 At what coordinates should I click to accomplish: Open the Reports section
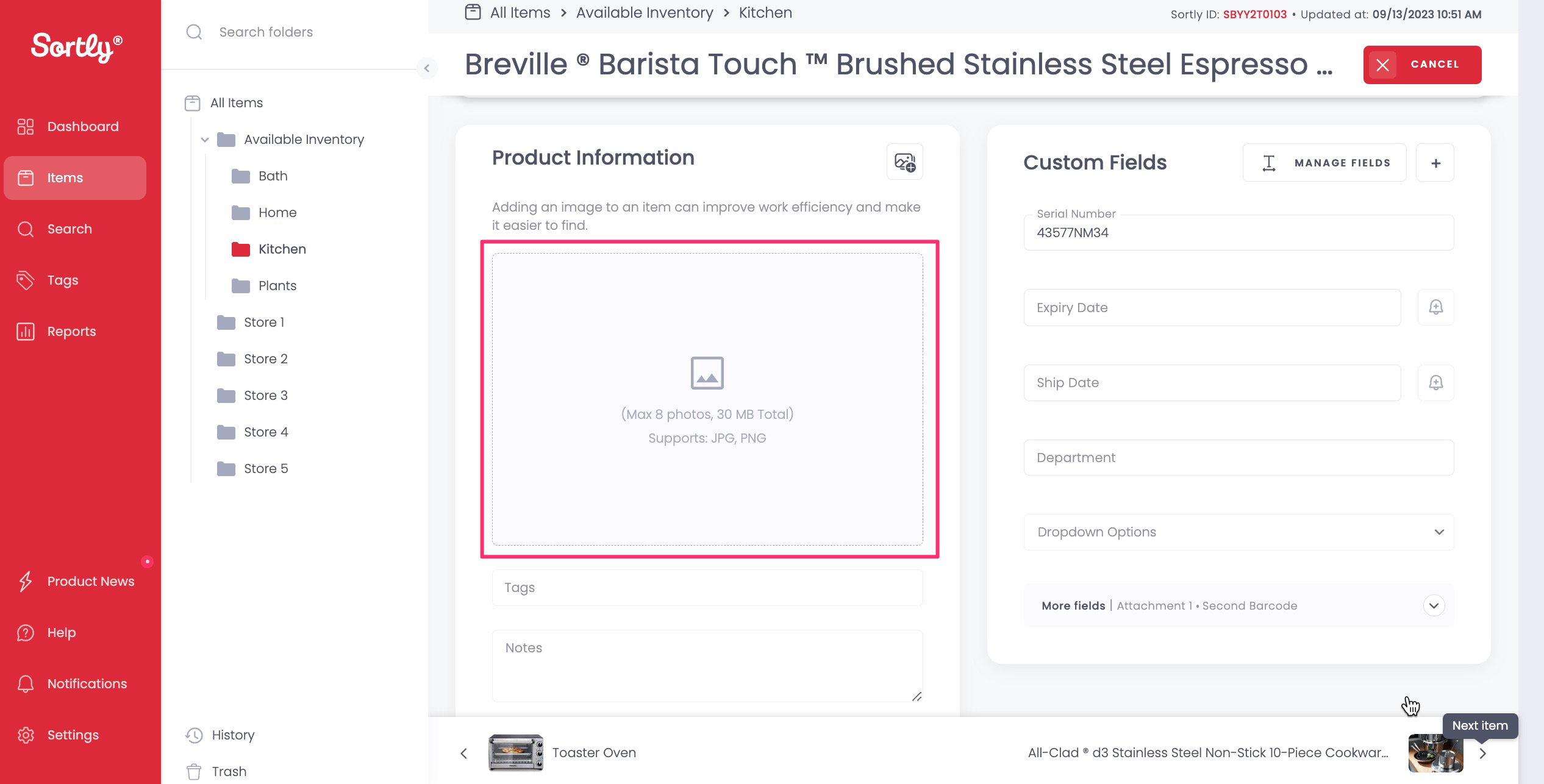[75, 331]
